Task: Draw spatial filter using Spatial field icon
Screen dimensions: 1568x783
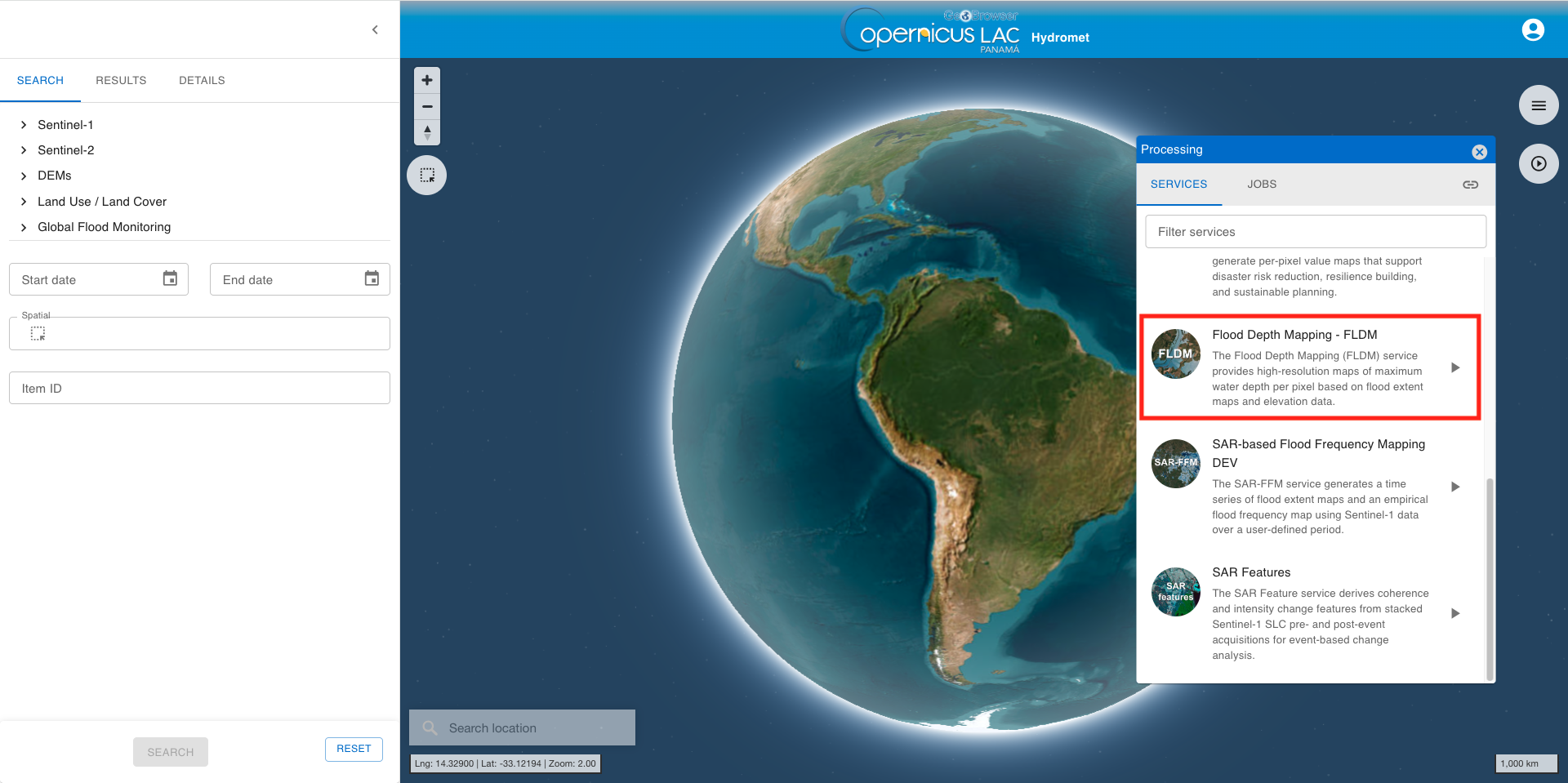Action: click(38, 333)
